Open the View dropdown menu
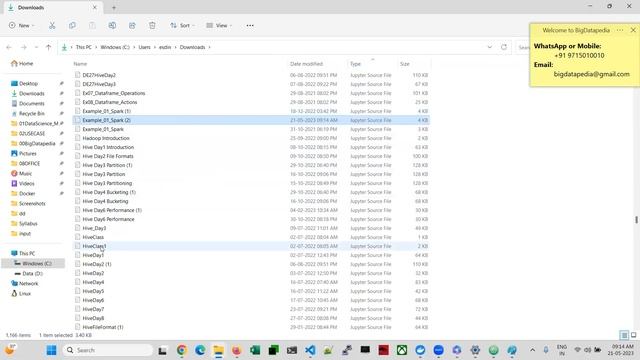This screenshot has width=640, height=360. (x=219, y=26)
